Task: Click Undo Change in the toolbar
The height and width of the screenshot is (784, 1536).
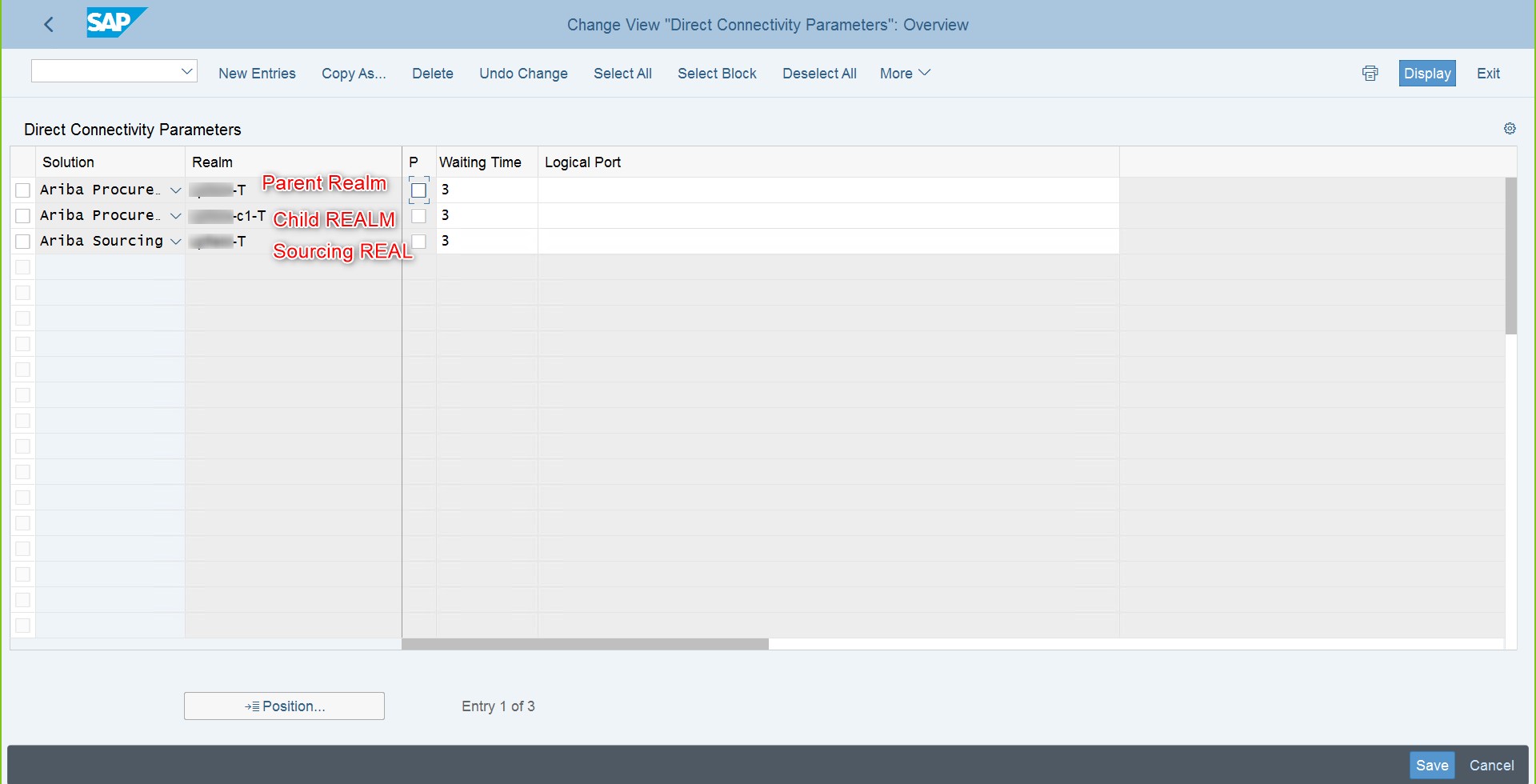Action: coord(523,73)
